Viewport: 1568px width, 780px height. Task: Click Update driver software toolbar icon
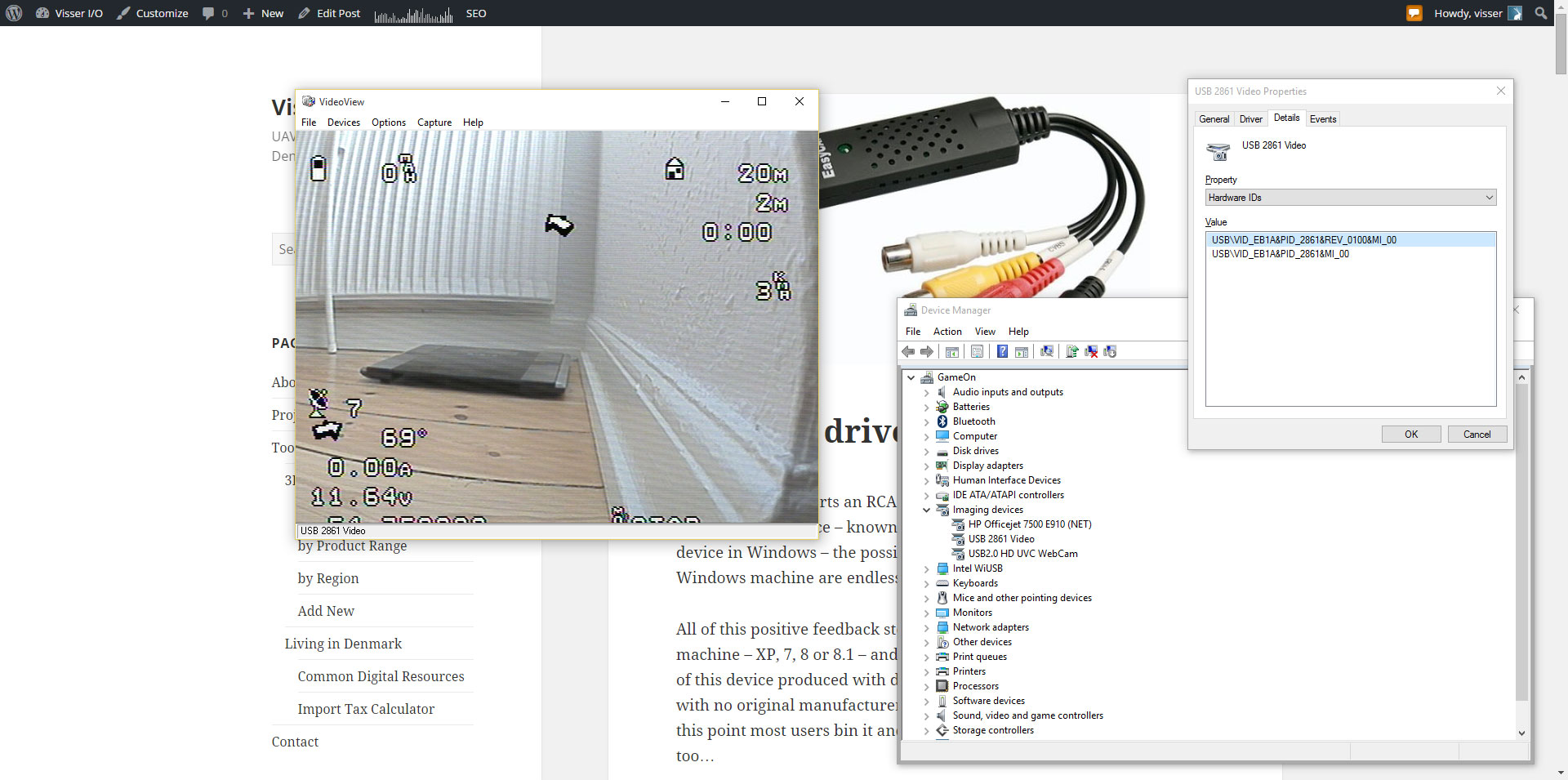tap(1072, 351)
